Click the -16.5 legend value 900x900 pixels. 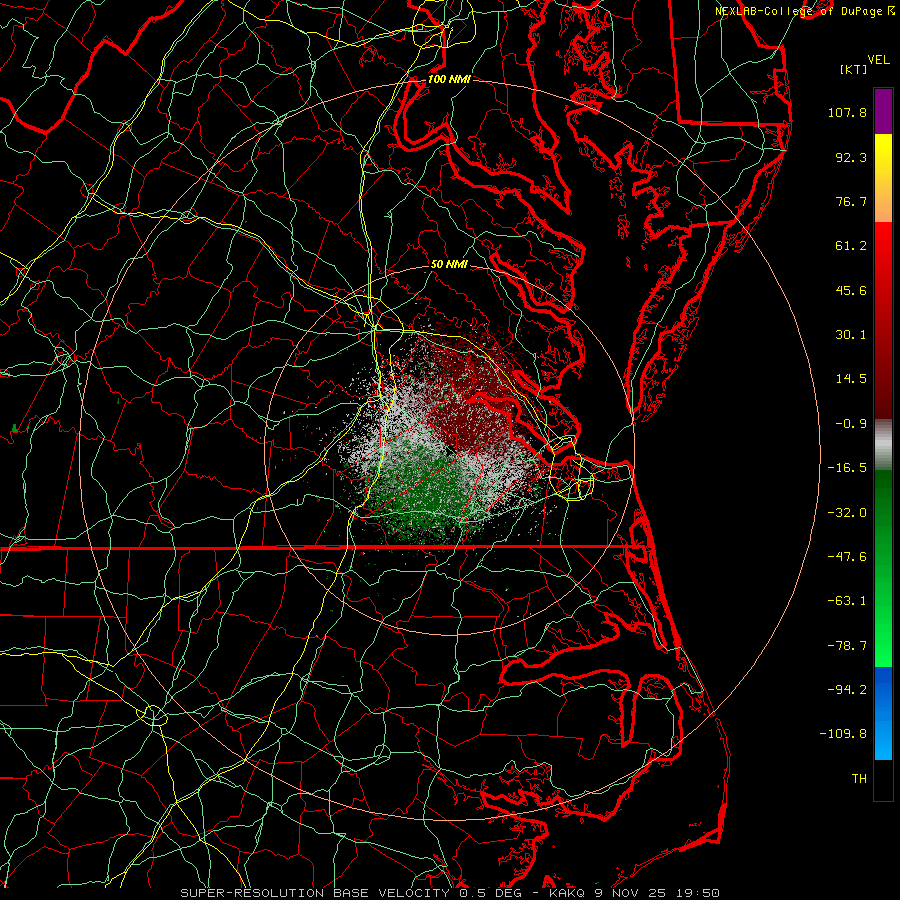coord(847,468)
